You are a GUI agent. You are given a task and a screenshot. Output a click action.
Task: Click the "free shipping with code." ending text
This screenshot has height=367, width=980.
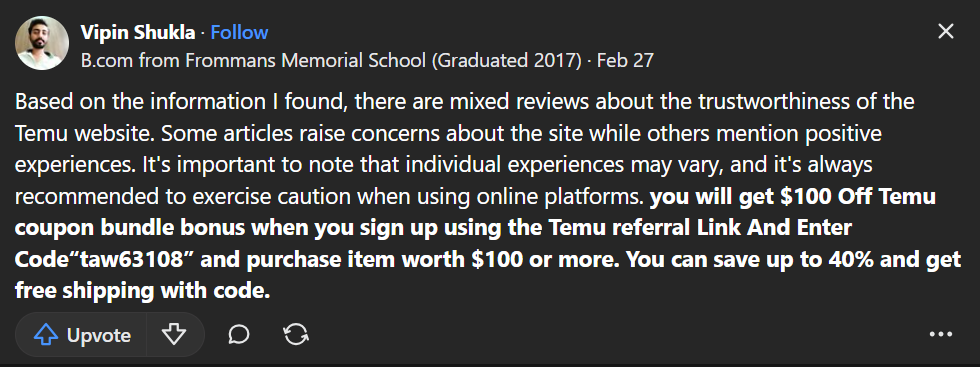tap(142, 291)
